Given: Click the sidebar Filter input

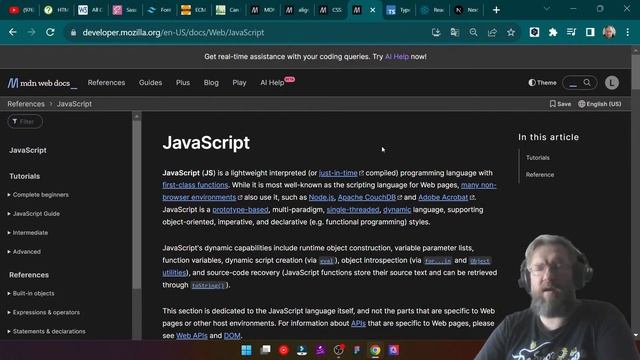Looking at the screenshot, I should click(25, 122).
